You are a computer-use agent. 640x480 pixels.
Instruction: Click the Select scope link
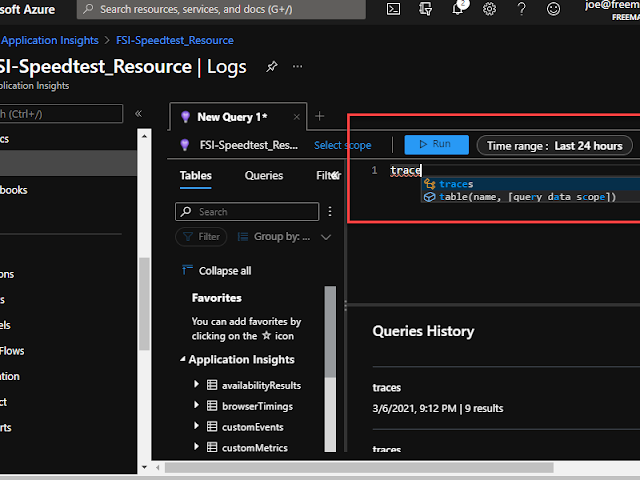[342, 145]
